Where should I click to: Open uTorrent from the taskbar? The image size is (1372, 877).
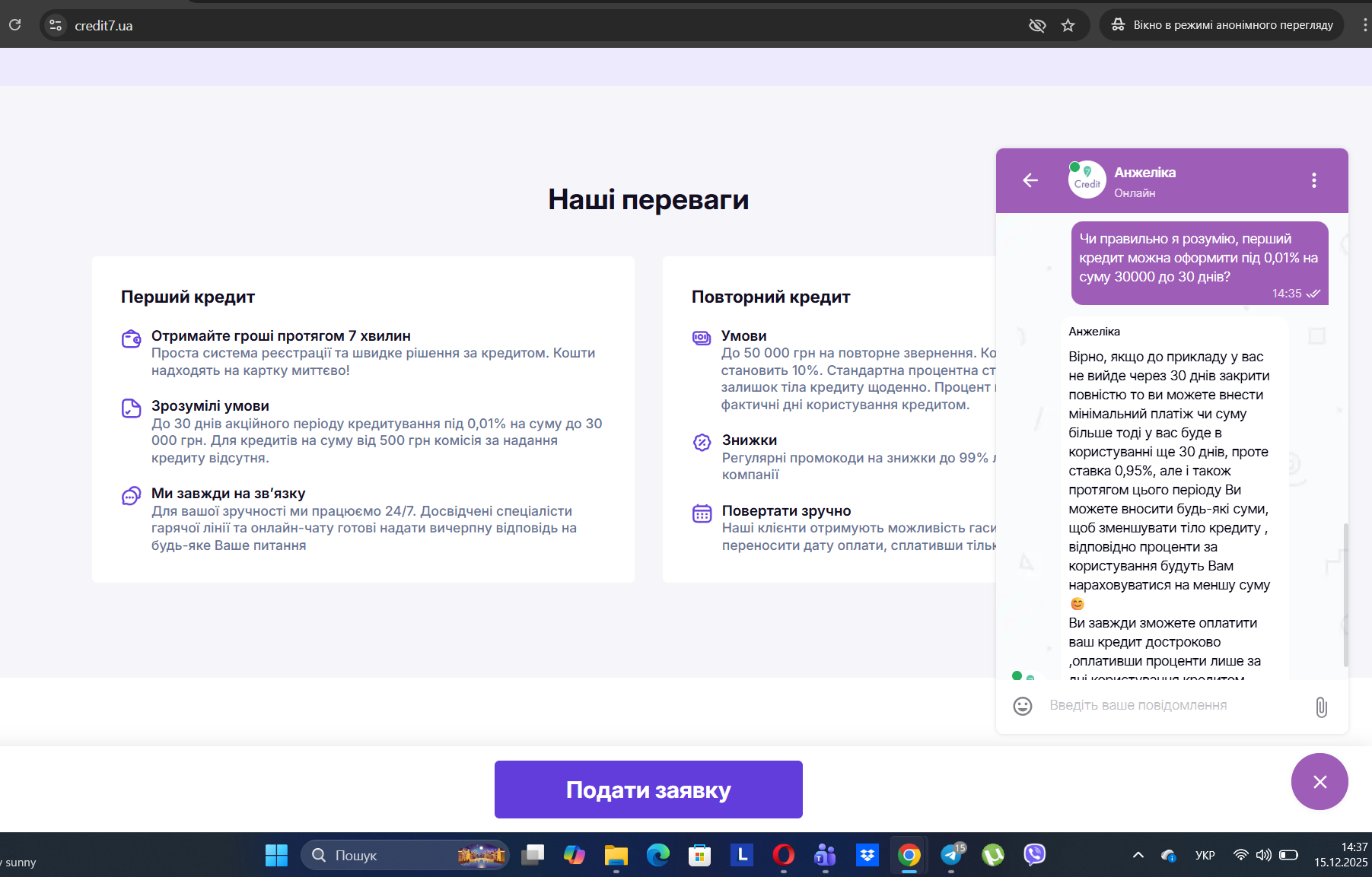tap(993, 855)
